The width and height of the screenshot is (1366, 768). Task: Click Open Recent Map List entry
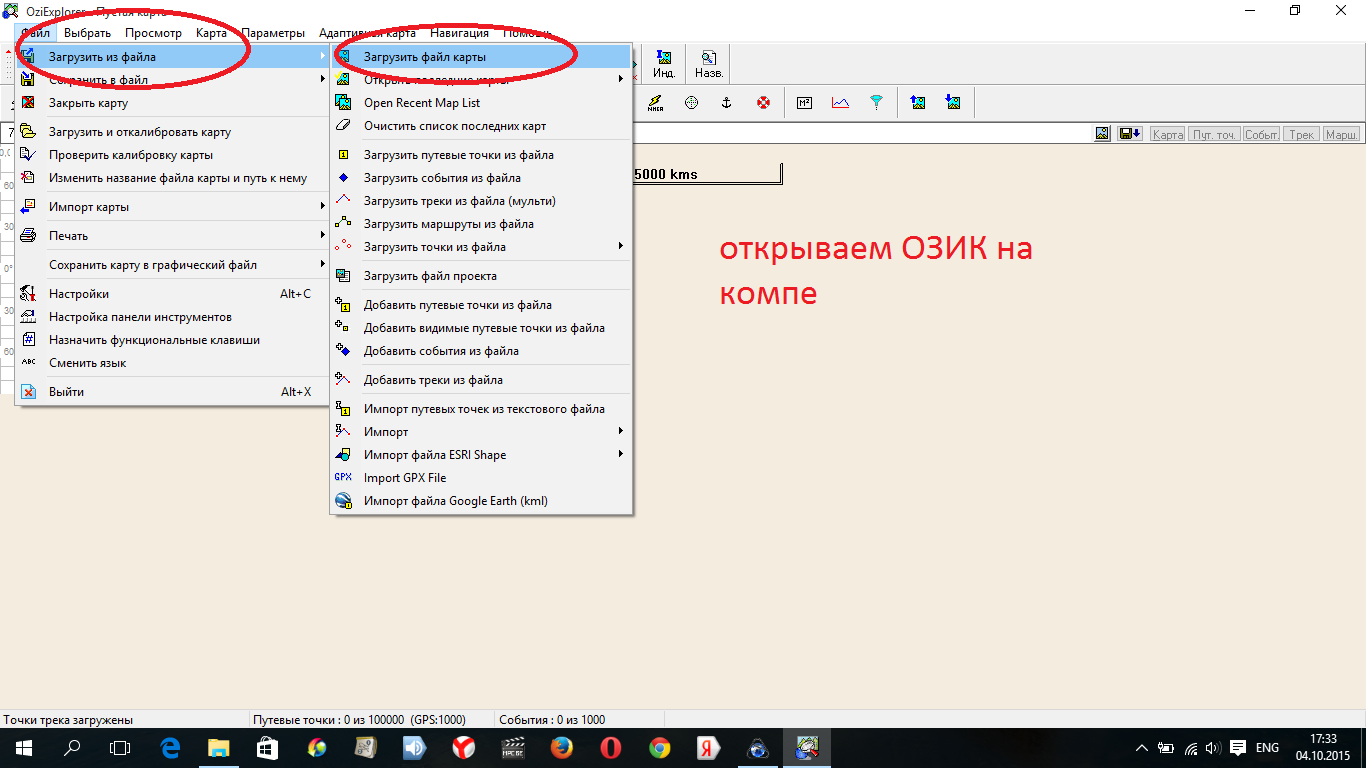pos(421,103)
